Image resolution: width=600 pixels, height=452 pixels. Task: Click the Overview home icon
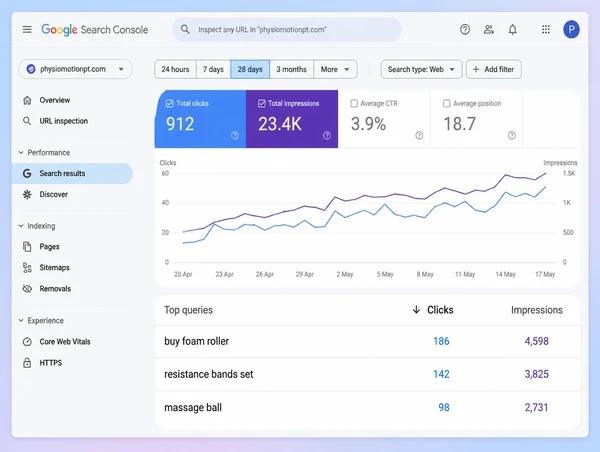[x=27, y=100]
